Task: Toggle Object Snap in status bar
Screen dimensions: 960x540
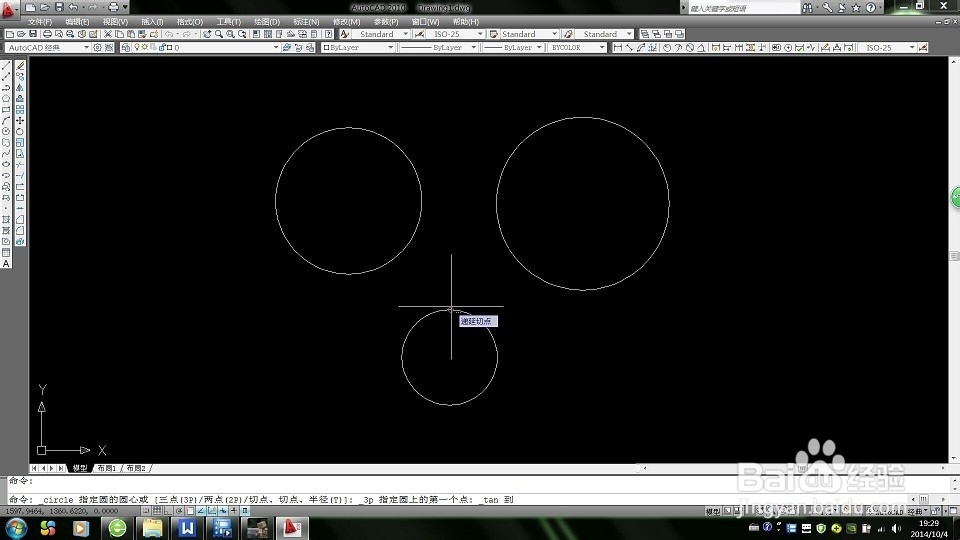Action: click(190, 511)
